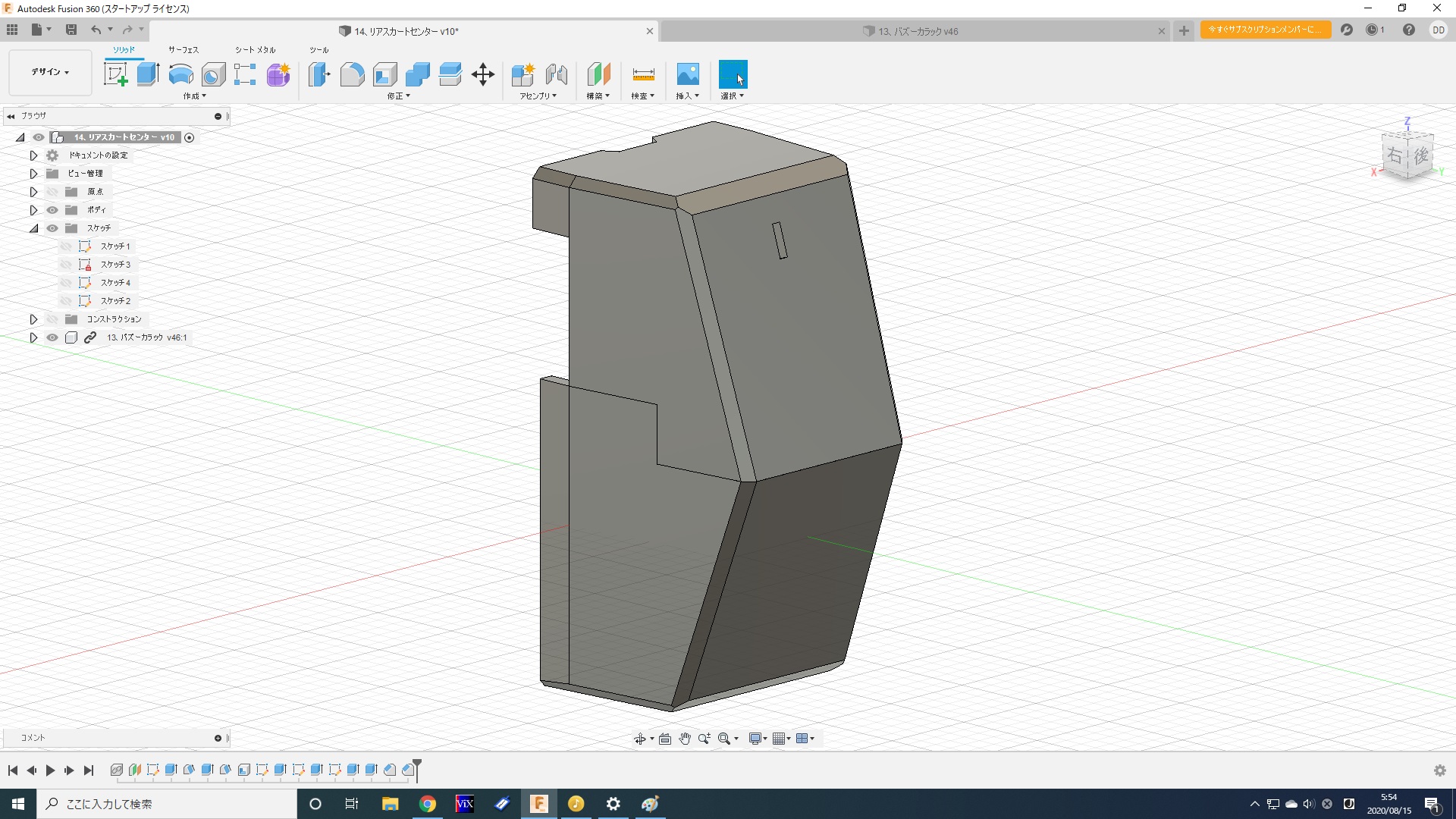Image resolution: width=1456 pixels, height=819 pixels.
Task: Select the Move/Copy cross-arrow tool
Action: coord(482,74)
